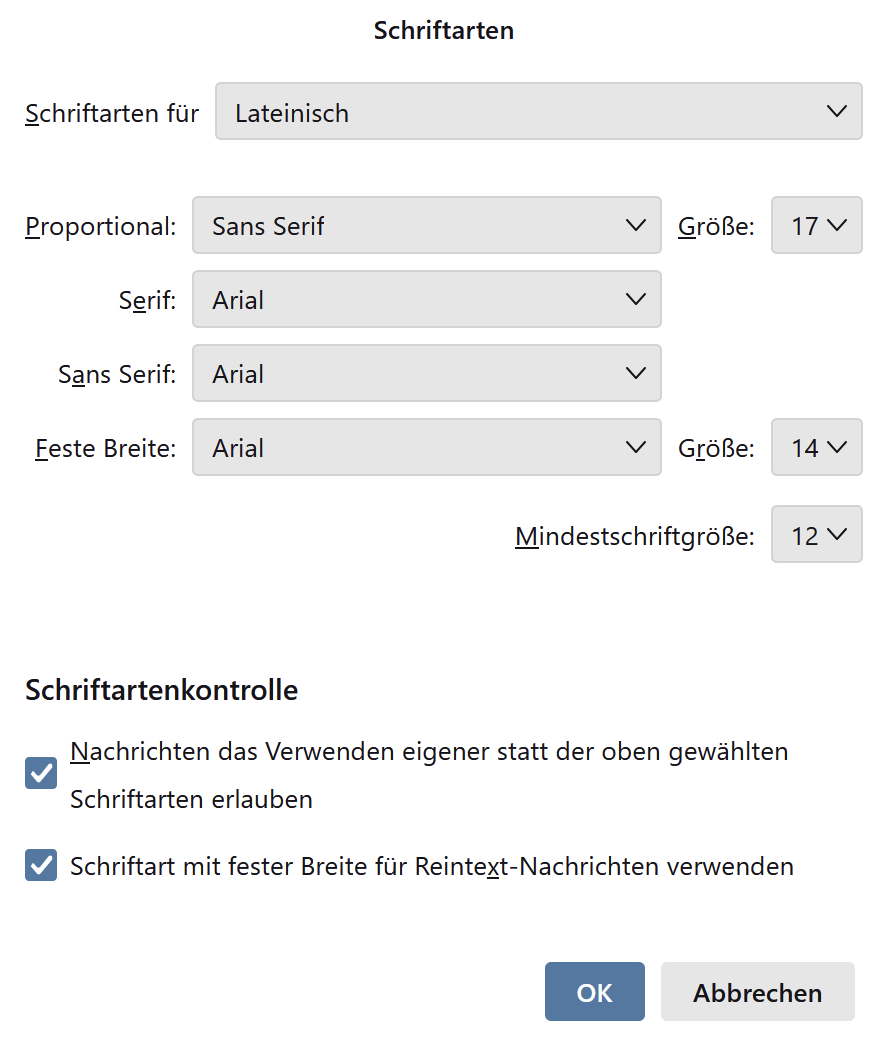Screen dimensions: 884x1038
Task: Confirm font settings with OK
Action: click(x=594, y=992)
